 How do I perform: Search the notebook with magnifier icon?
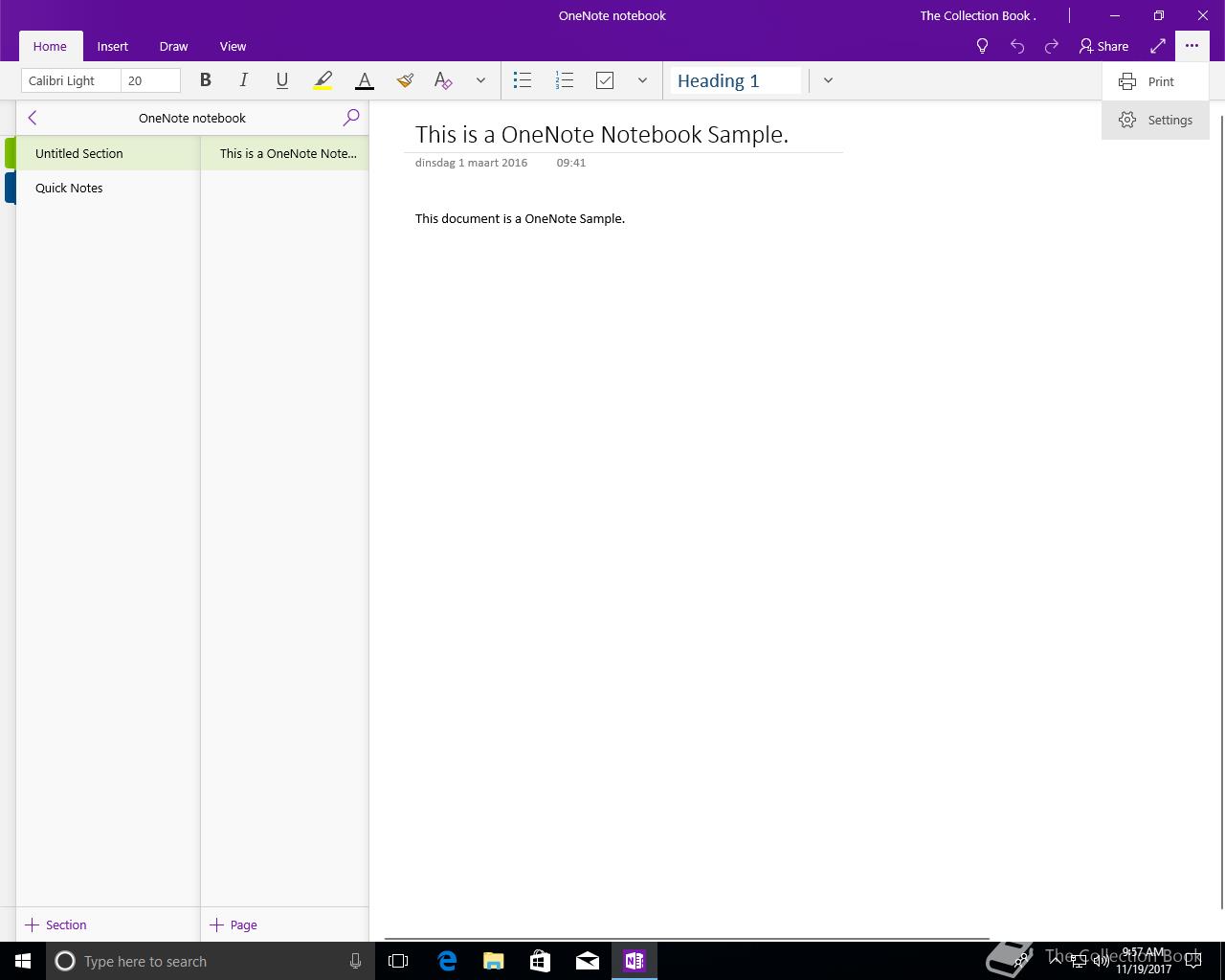351,118
